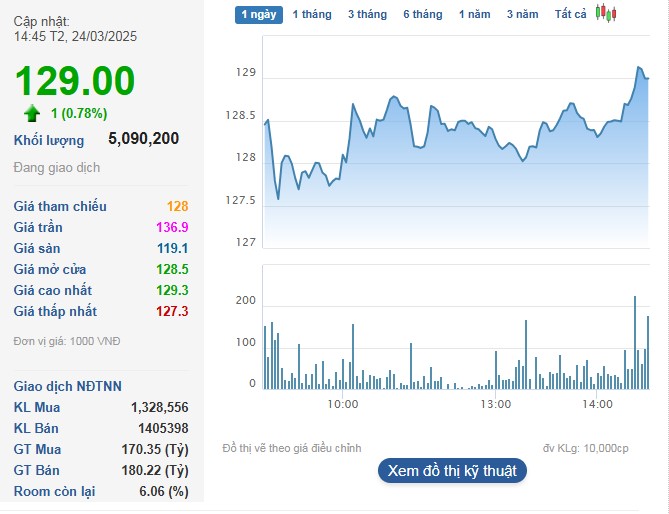Screen dimensions: 669x514
Task: Click the current price 129.00
Action: click(74, 81)
